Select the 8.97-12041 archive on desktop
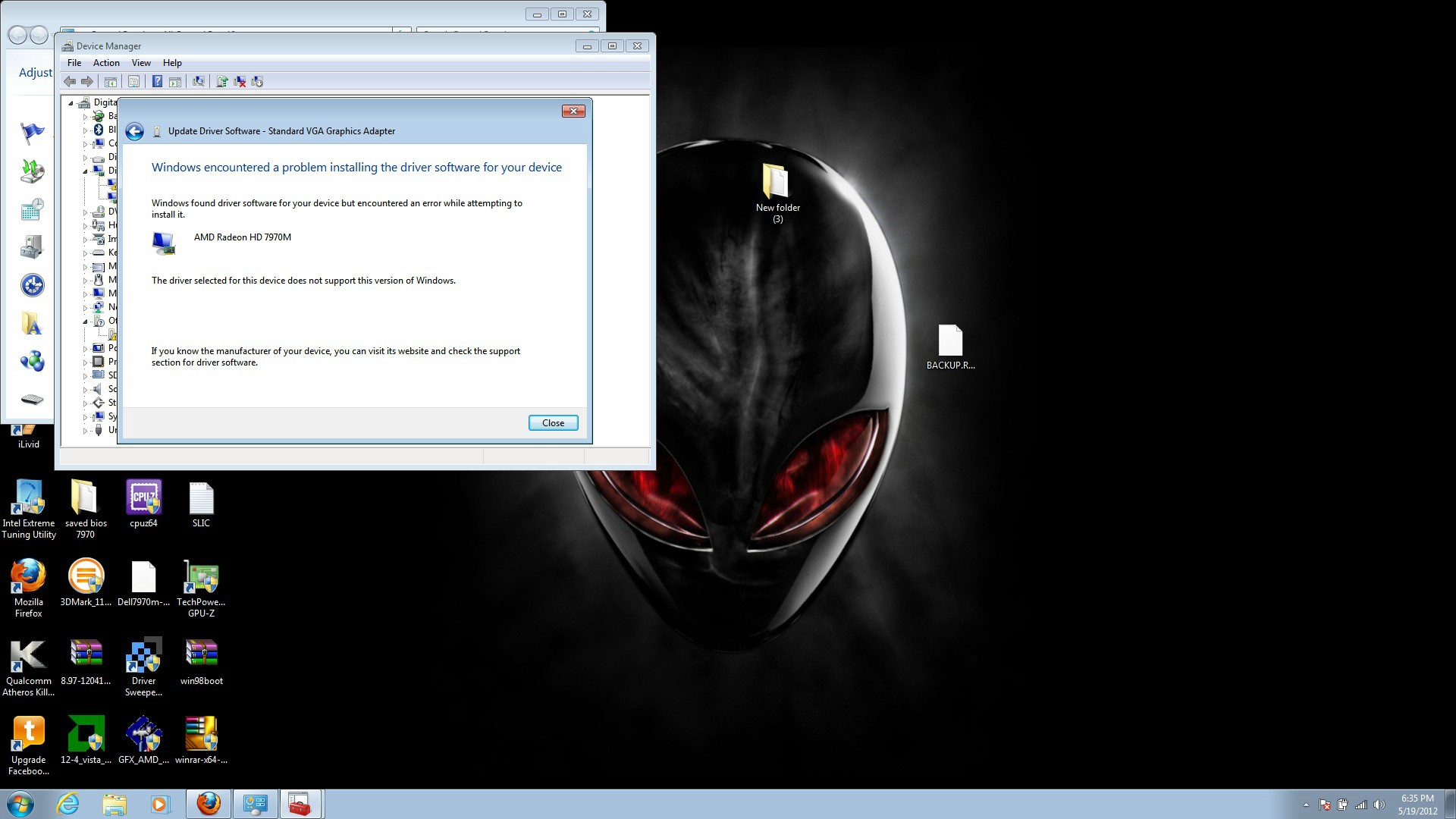Viewport: 1456px width, 819px height. click(x=86, y=661)
